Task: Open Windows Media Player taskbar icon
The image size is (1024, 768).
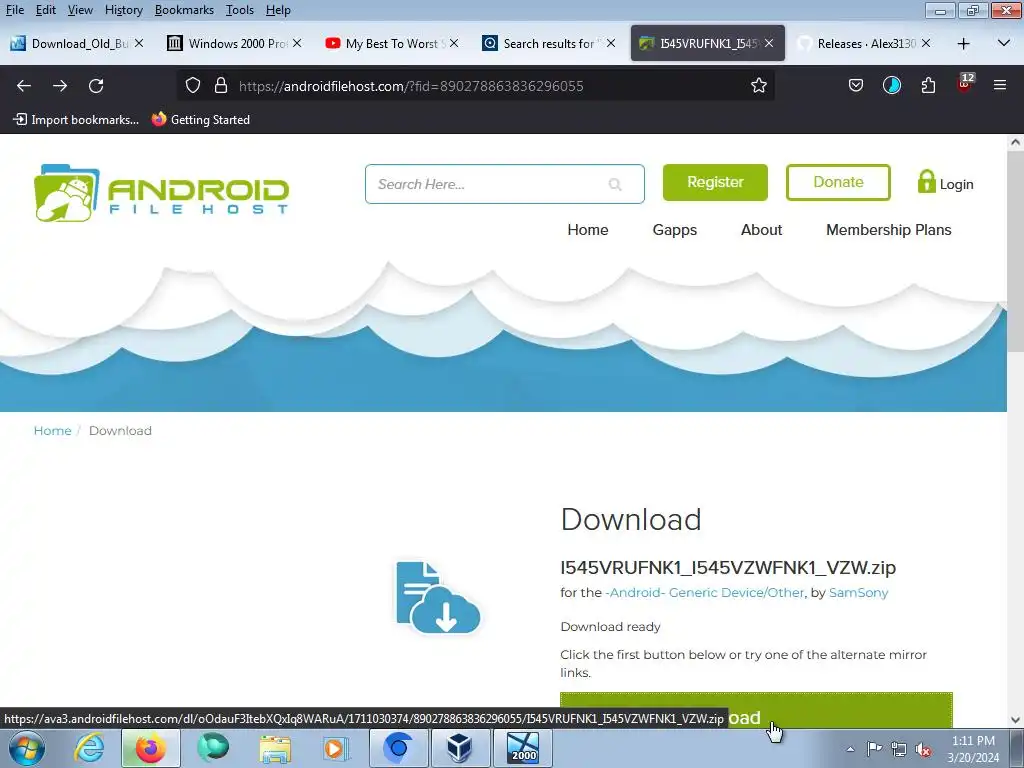Action: pyautogui.click(x=336, y=748)
